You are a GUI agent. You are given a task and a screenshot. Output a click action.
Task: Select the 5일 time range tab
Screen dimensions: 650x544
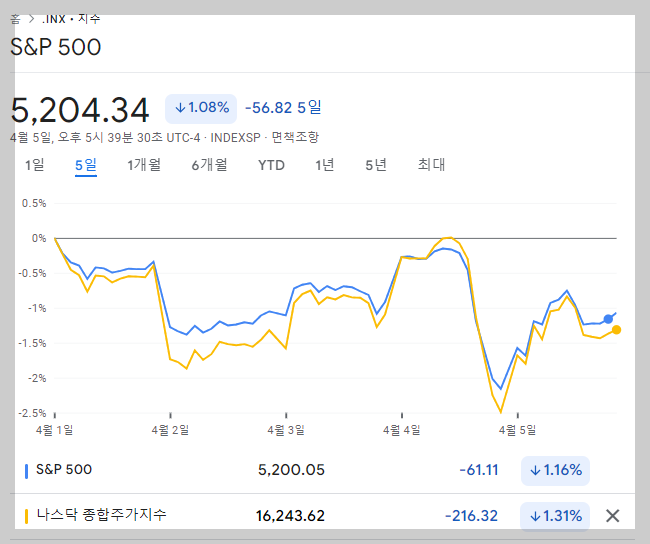(86, 165)
